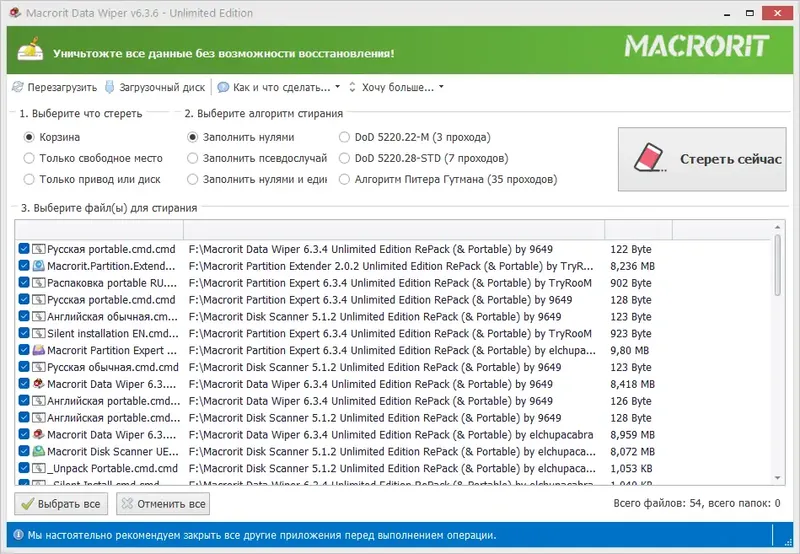This screenshot has width=800, height=554.
Task: Click file icon of Macrorit Disk Scanner UE... row
Action: (x=39, y=451)
